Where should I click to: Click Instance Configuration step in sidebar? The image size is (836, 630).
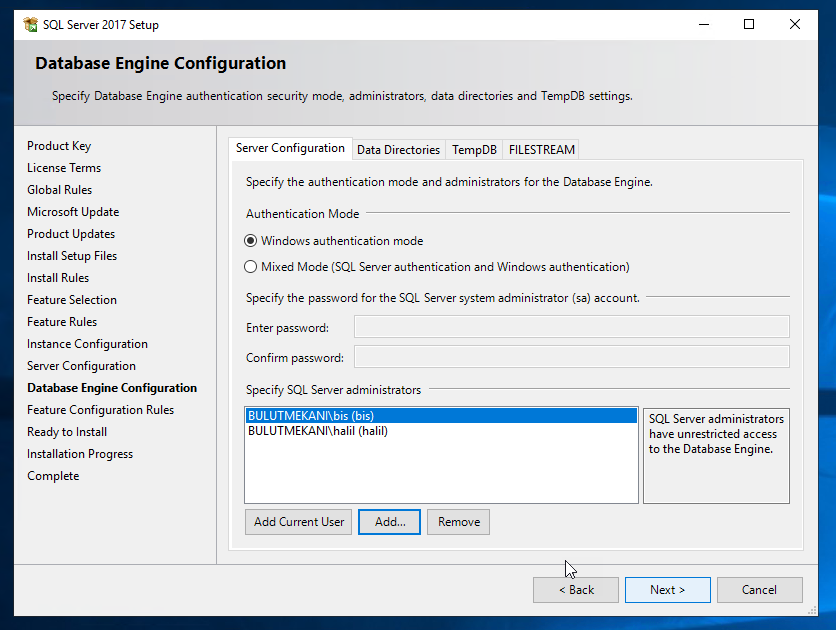click(x=87, y=344)
